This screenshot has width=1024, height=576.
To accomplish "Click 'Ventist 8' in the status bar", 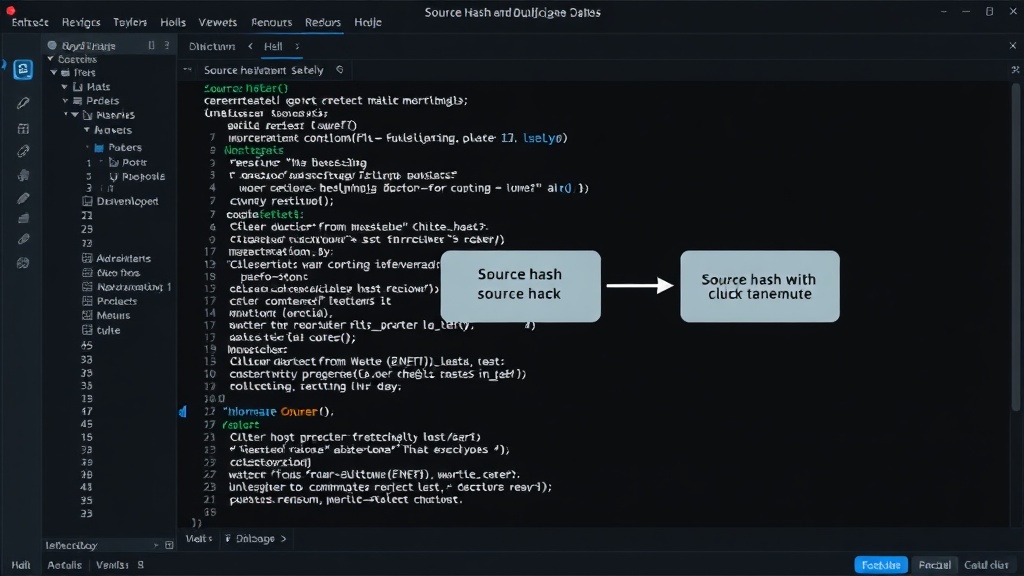I will click(120, 565).
